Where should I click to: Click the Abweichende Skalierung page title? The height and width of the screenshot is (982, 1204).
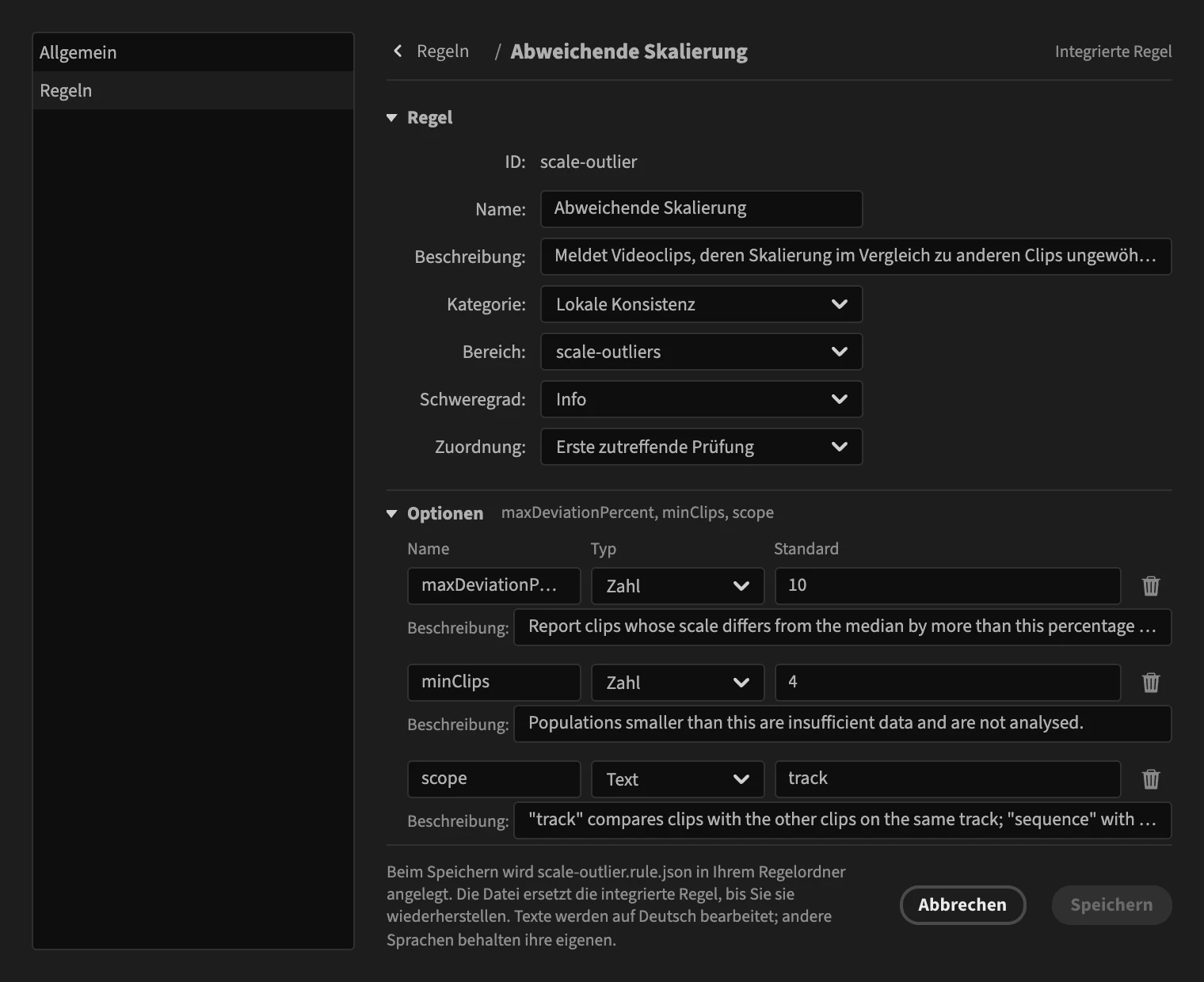tap(629, 51)
